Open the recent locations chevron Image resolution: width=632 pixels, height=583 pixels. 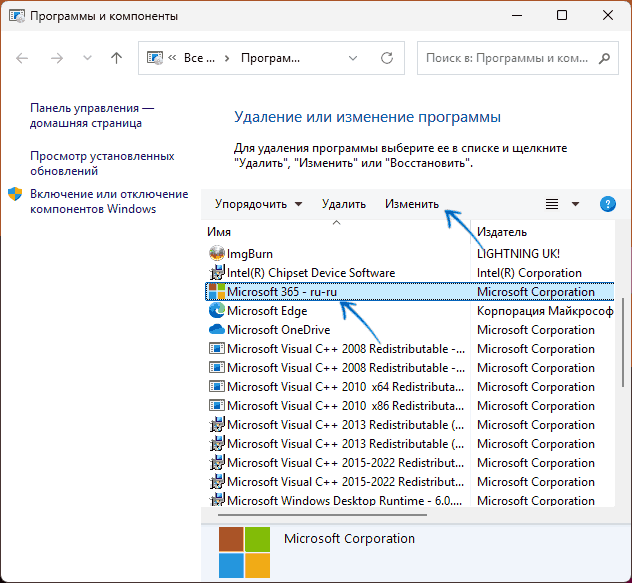click(x=87, y=58)
